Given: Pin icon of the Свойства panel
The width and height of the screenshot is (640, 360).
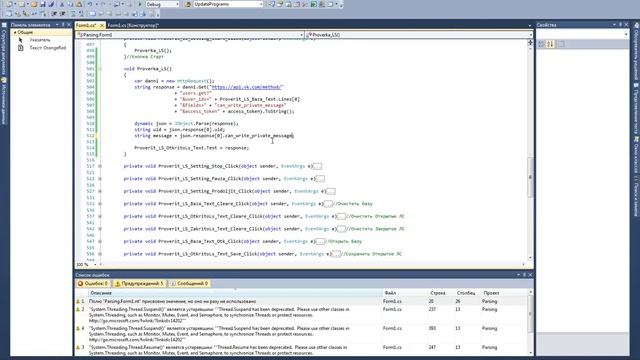Looking at the screenshot, I should pos(620,25).
